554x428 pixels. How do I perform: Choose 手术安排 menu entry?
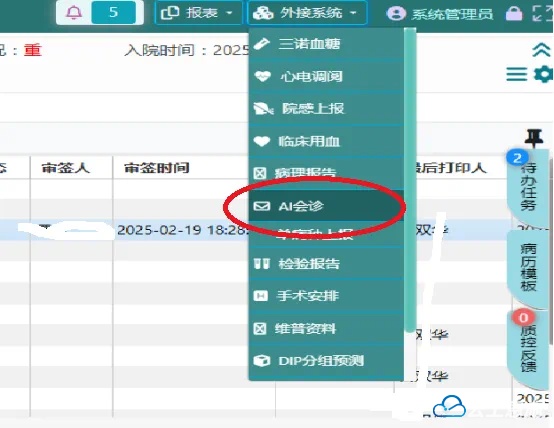[x=326, y=296]
